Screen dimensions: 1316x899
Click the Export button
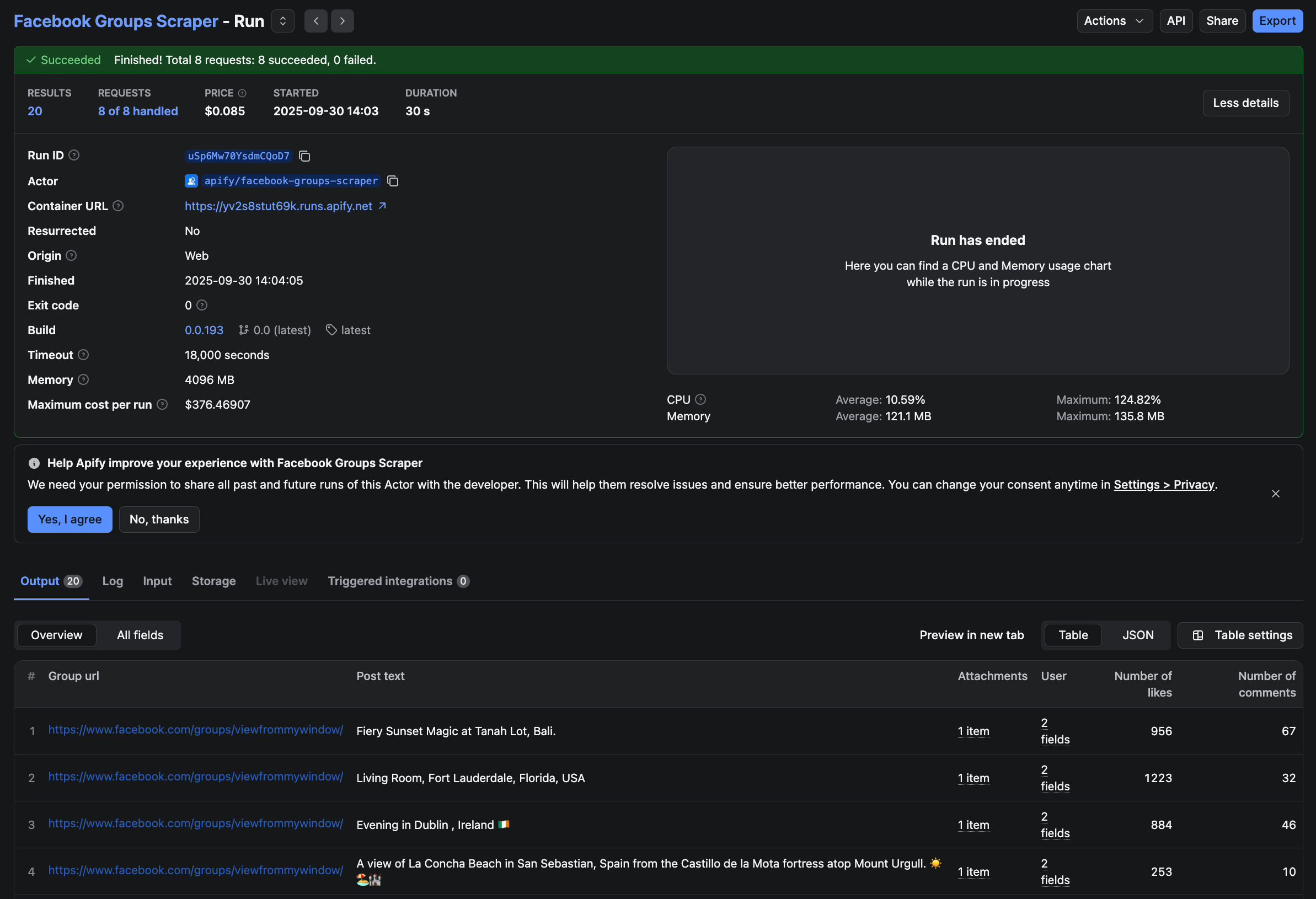coord(1277,21)
